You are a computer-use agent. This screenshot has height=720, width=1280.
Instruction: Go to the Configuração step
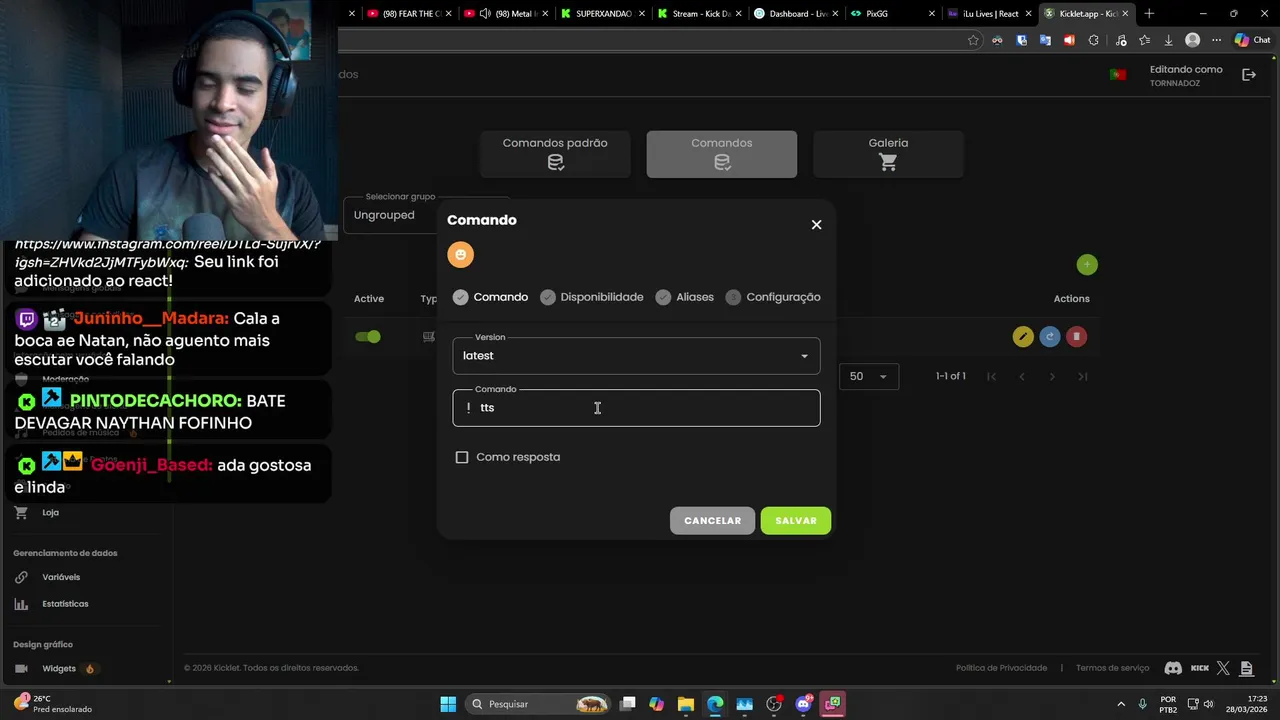[773, 297]
